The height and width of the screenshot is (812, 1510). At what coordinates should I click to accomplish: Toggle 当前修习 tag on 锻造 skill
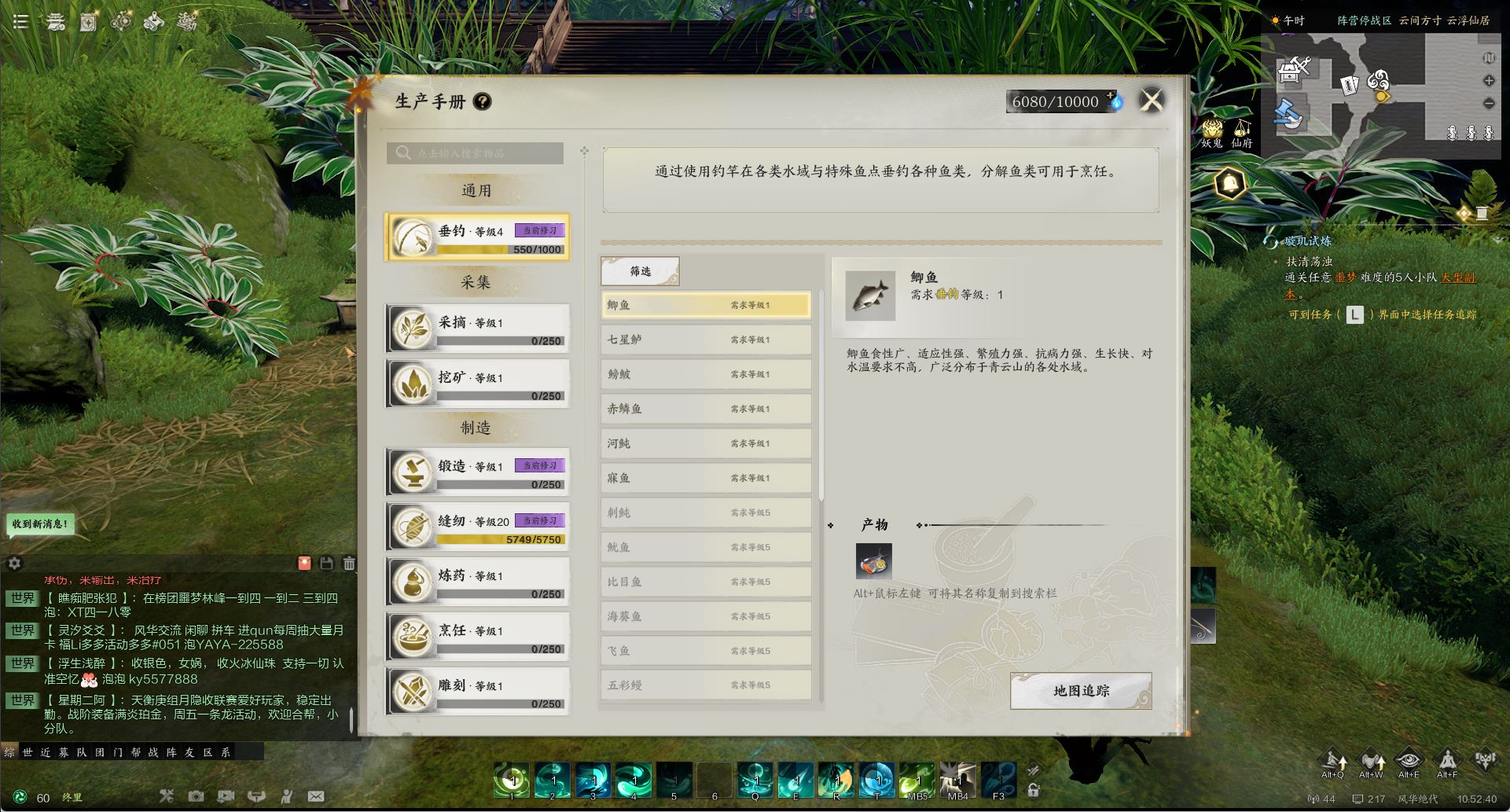click(540, 465)
